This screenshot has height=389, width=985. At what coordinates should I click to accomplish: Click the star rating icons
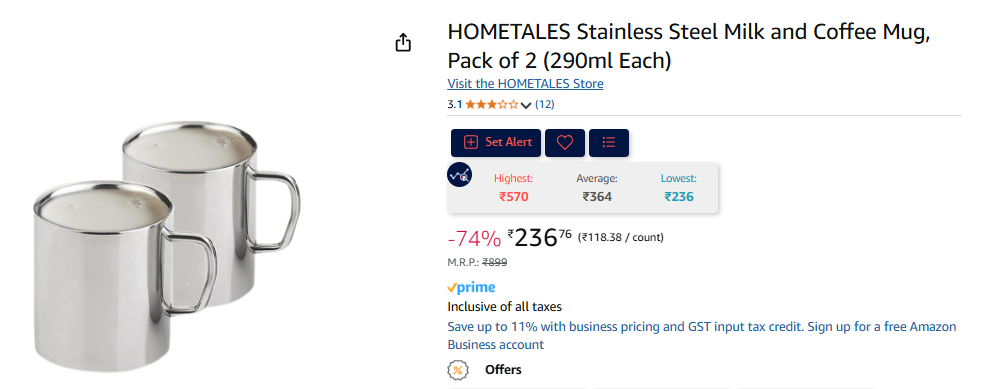[492, 105]
